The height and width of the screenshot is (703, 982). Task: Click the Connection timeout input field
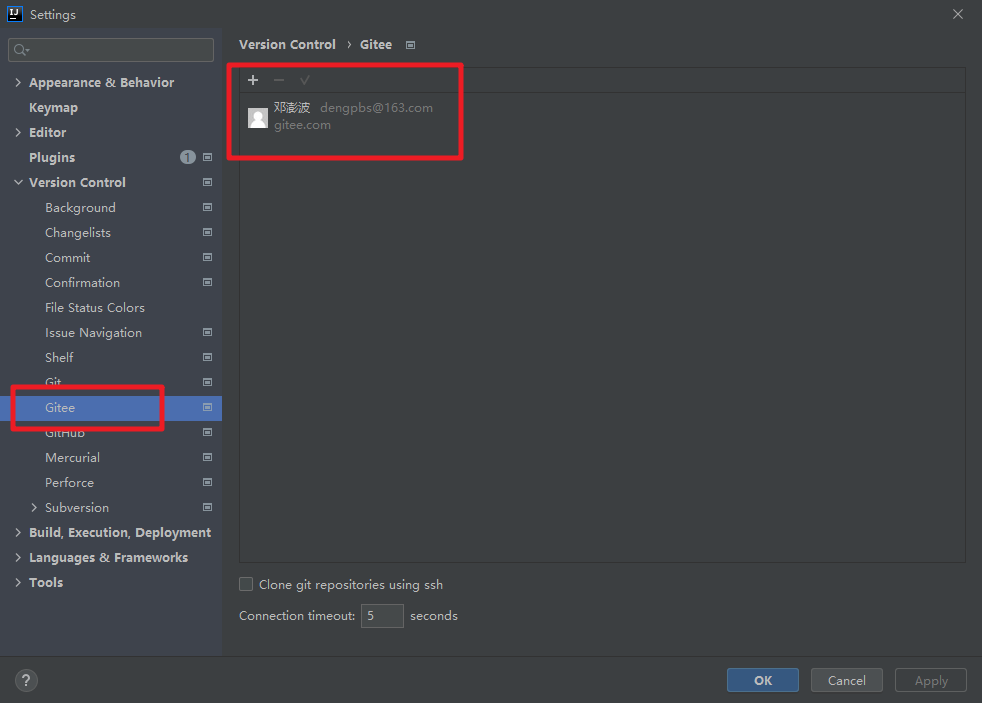(x=382, y=616)
